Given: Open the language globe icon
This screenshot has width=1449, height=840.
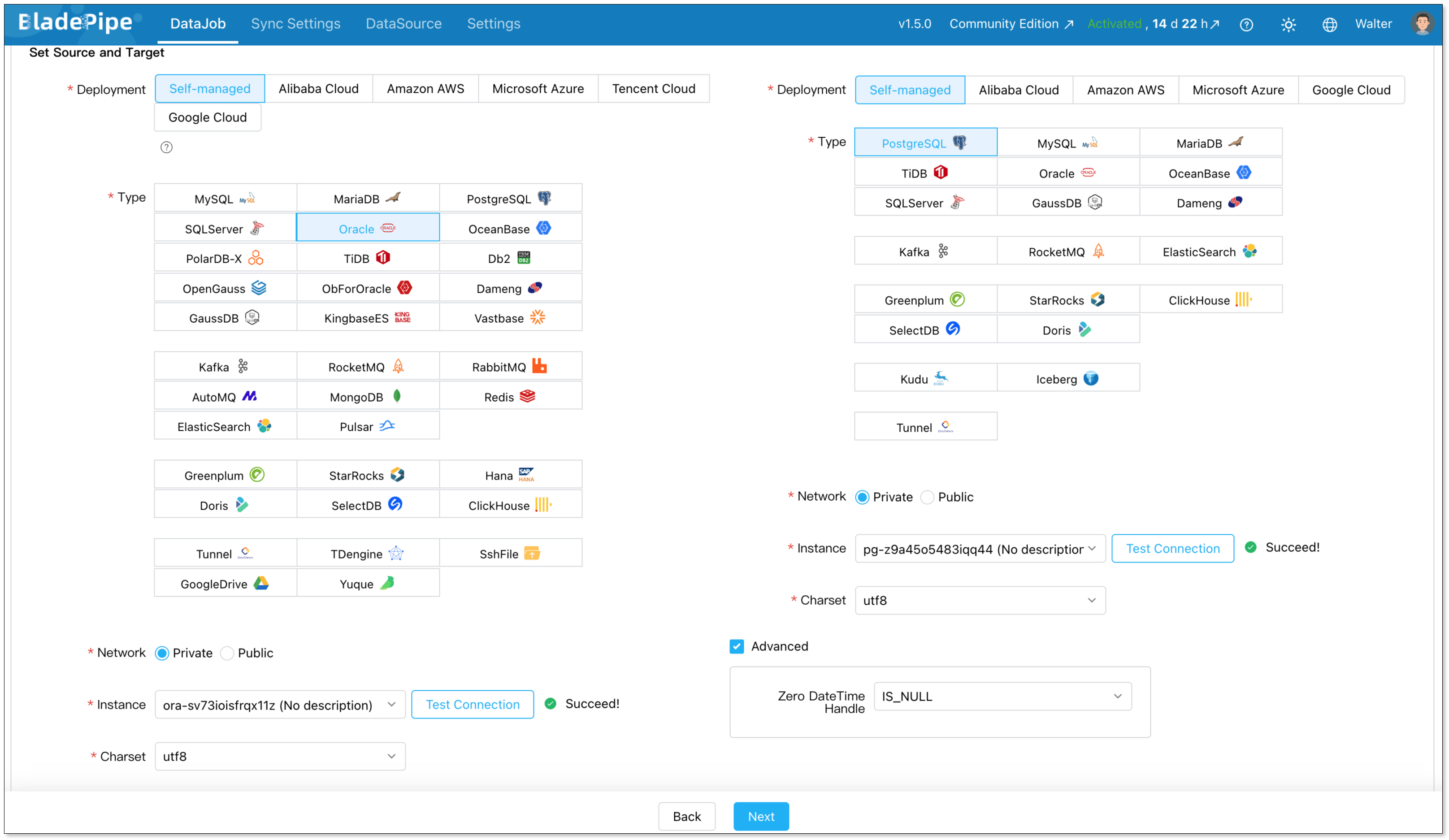Looking at the screenshot, I should pyautogui.click(x=1329, y=24).
